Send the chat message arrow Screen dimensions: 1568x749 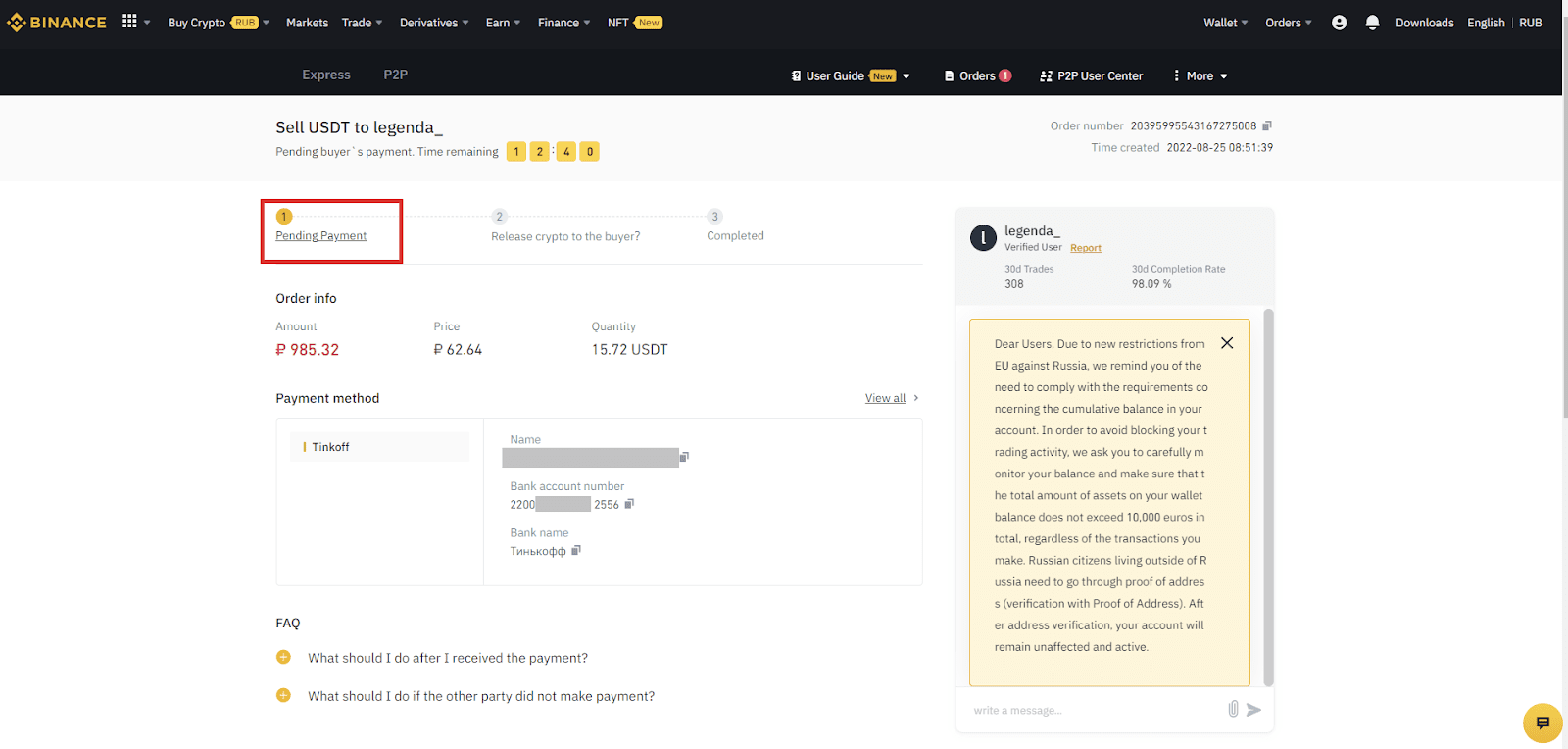point(1253,709)
